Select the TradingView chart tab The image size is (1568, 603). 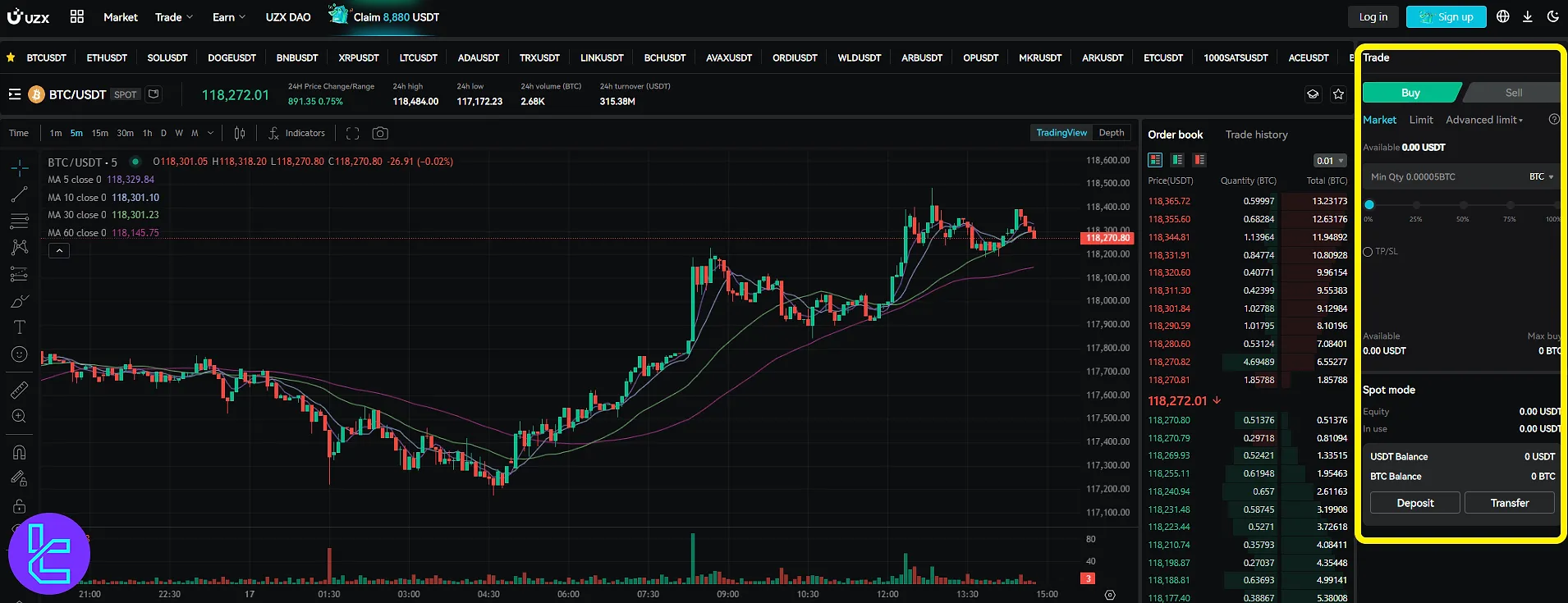(x=1061, y=133)
